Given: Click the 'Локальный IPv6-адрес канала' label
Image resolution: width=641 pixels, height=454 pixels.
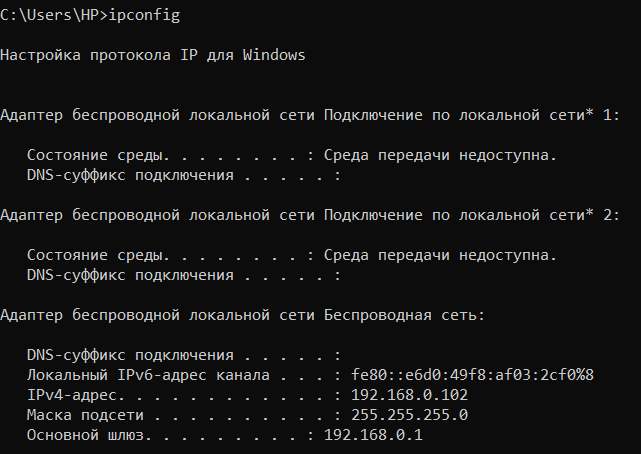Looking at the screenshot, I should tap(148, 375).
